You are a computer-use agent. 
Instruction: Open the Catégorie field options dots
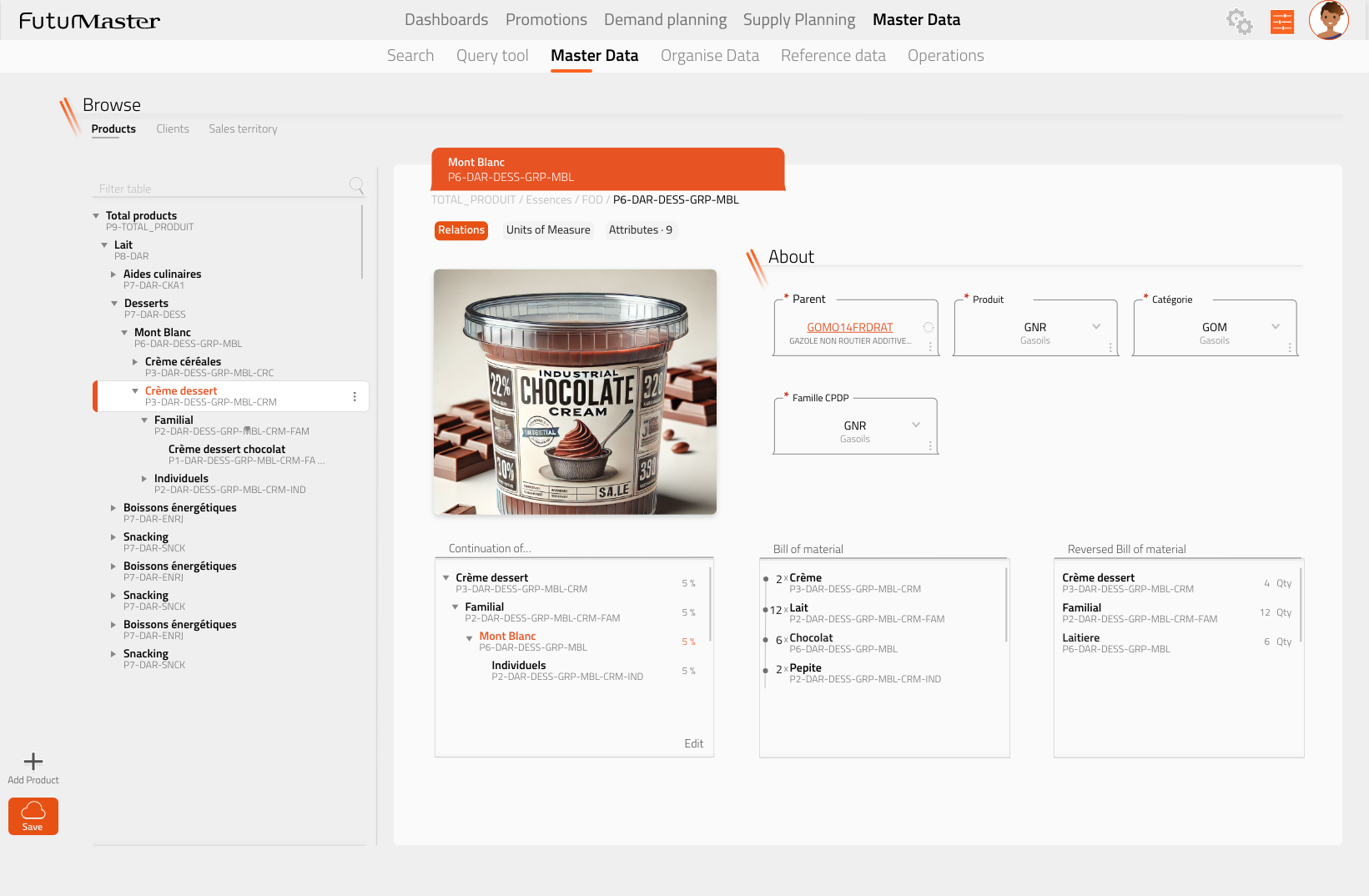pos(1290,347)
